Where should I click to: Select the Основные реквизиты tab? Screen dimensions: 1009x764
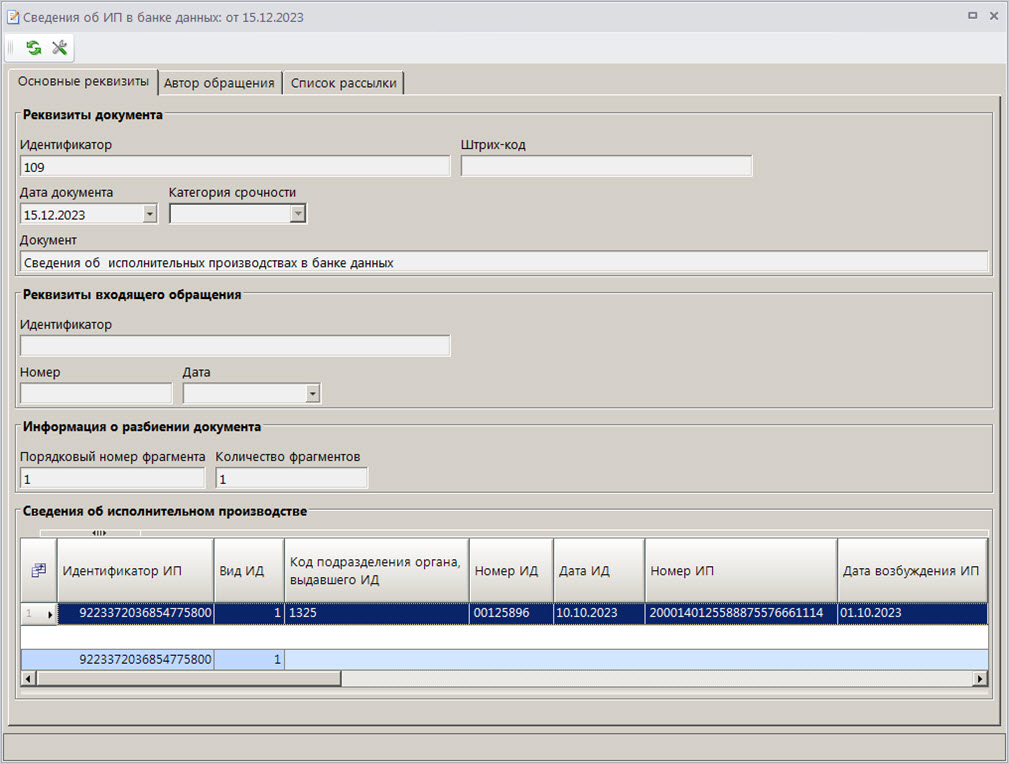click(83, 81)
